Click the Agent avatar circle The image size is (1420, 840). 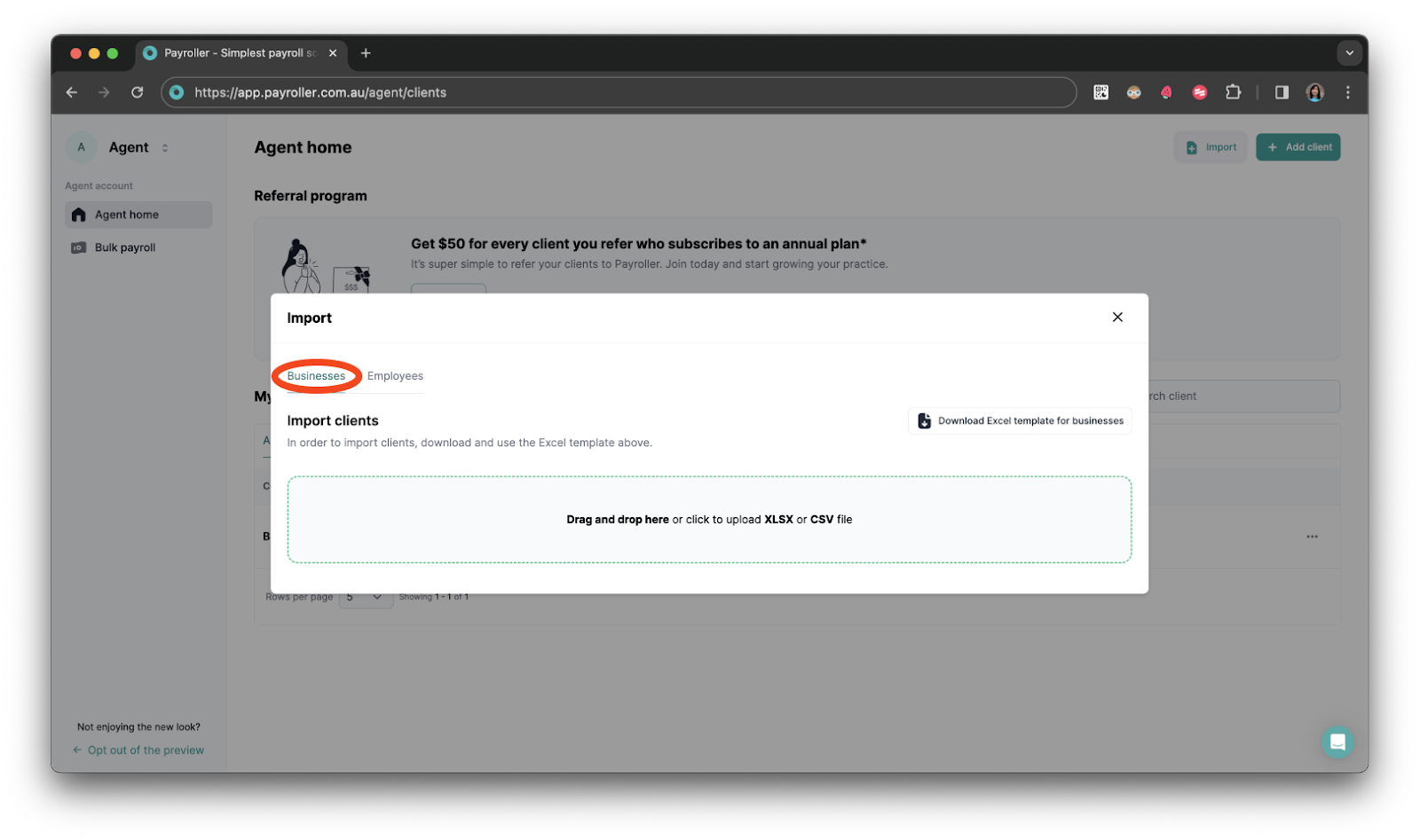[x=81, y=147]
